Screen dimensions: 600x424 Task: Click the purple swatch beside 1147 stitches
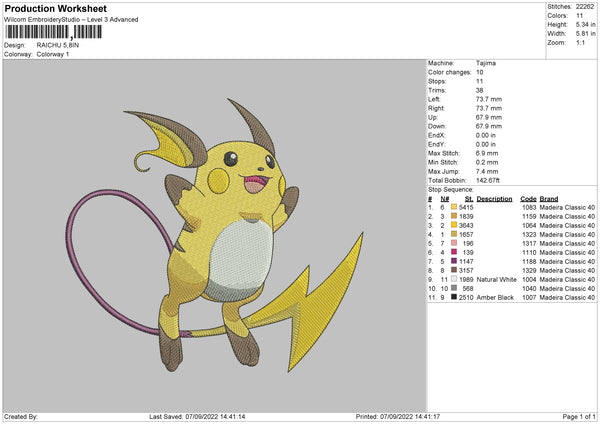pos(454,261)
